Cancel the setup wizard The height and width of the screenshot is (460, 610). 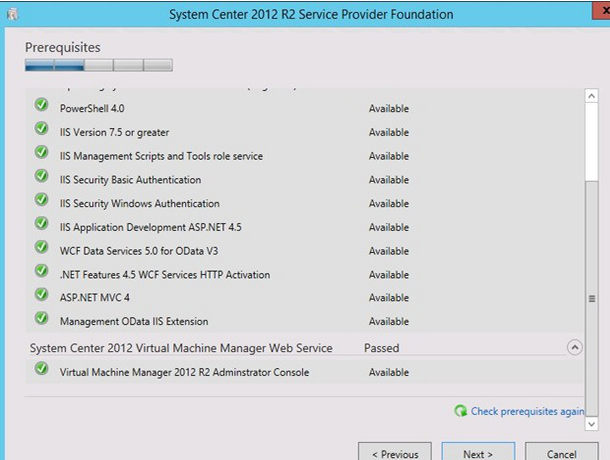click(x=562, y=451)
